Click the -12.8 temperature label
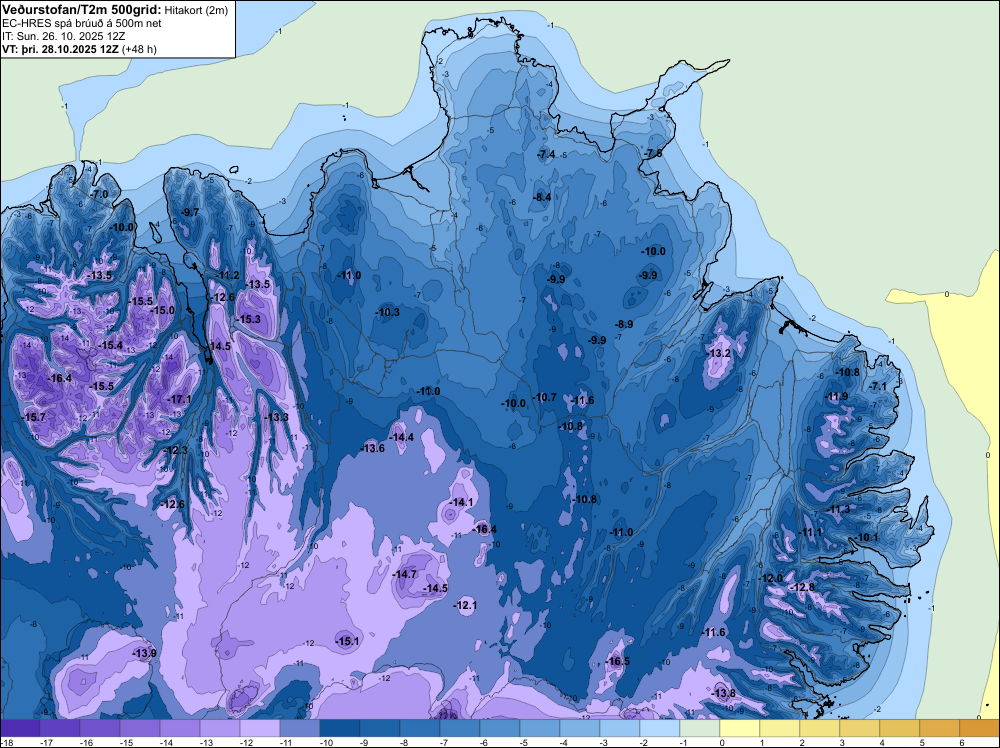Viewport: 1000px width, 748px height. pyautogui.click(x=803, y=587)
